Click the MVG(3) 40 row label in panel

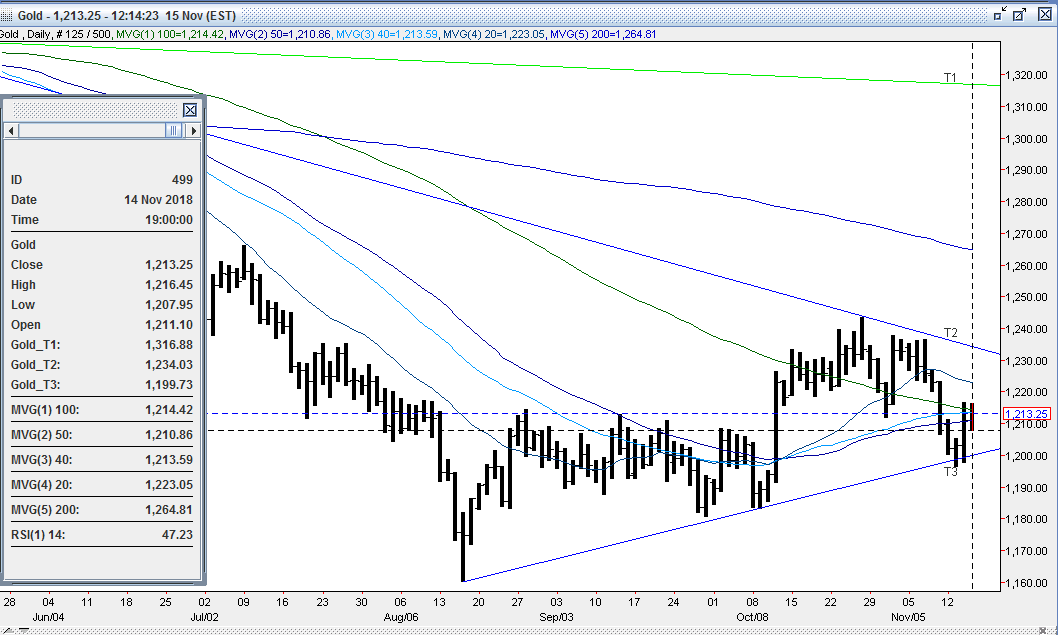coord(41,460)
